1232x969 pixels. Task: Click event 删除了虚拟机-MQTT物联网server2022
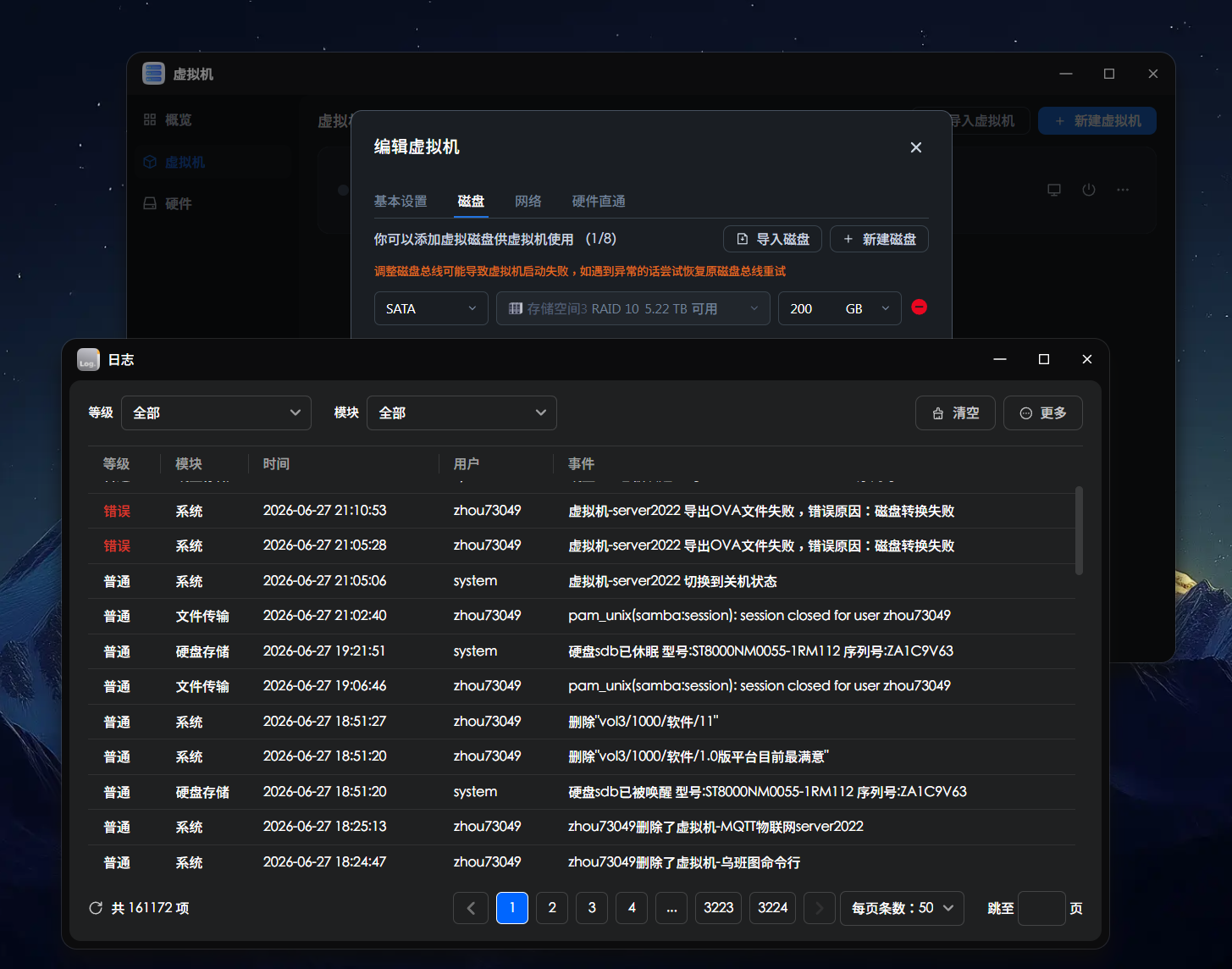point(715,827)
